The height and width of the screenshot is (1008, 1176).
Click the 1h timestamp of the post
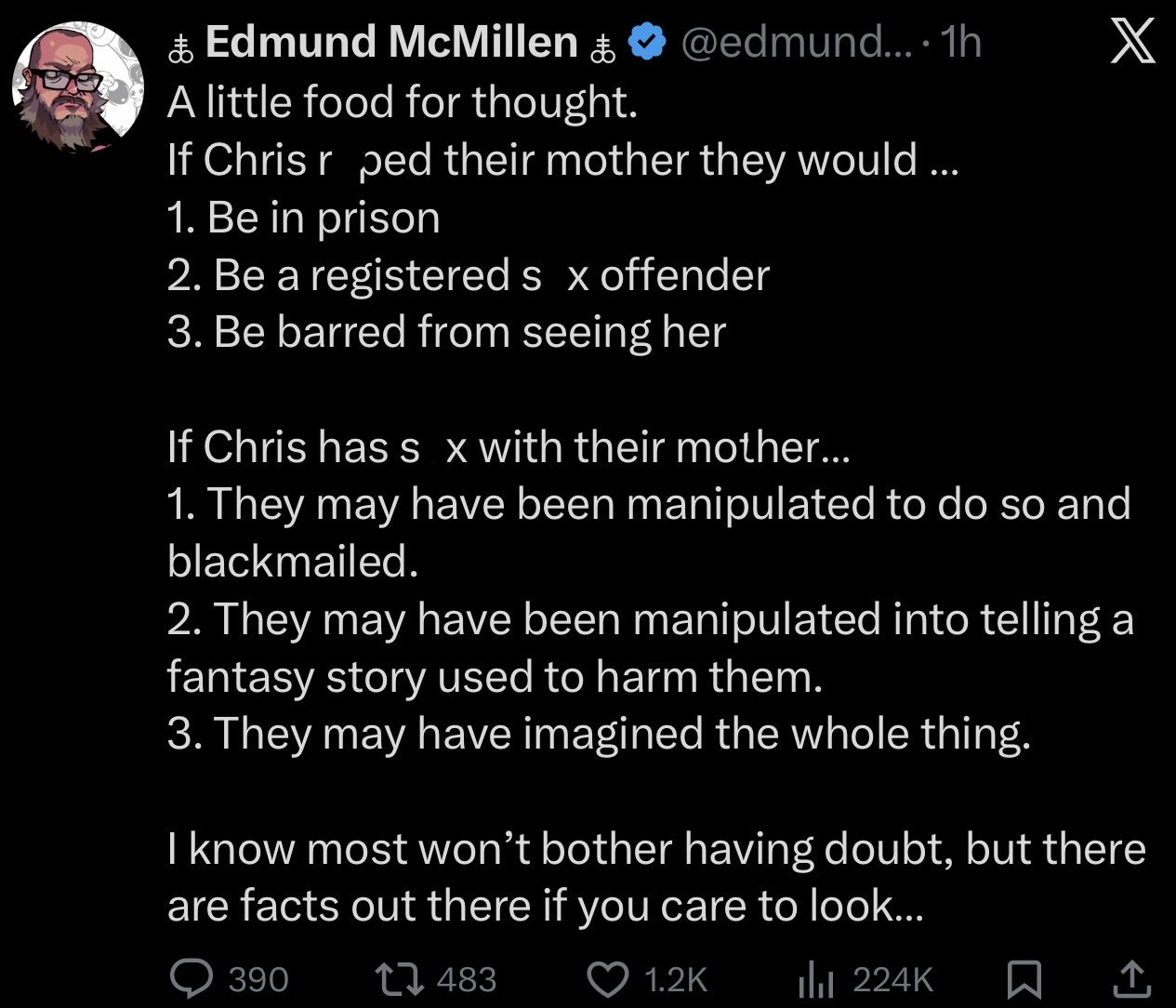point(960,43)
